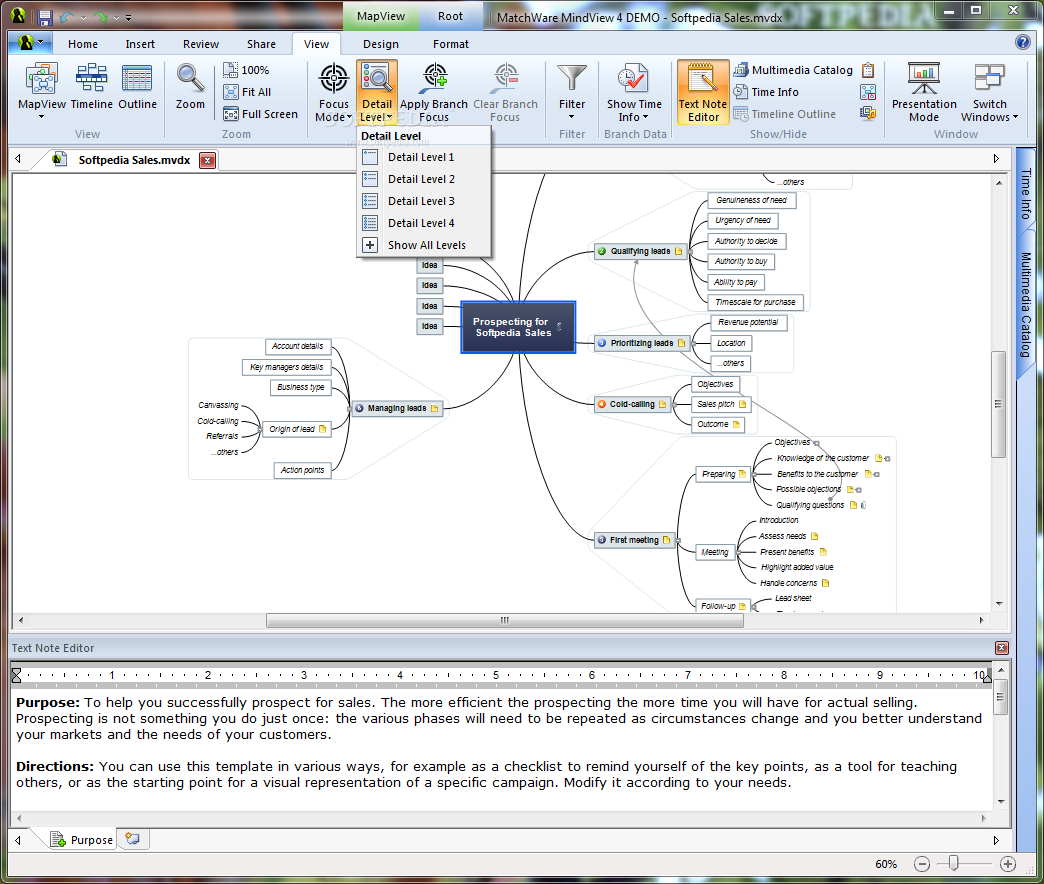Screen dimensions: 1044x884
Task: Click Fit All in Zoom group
Action: (248, 92)
